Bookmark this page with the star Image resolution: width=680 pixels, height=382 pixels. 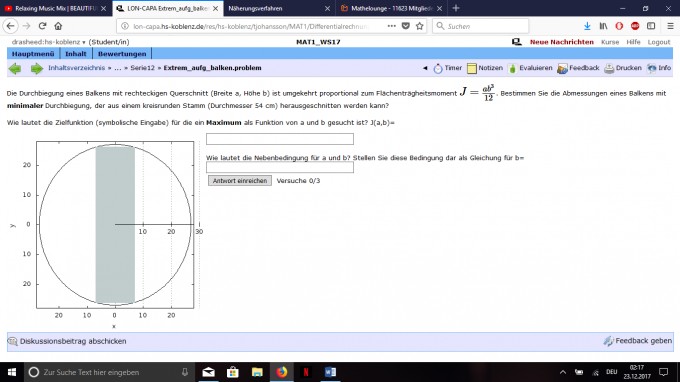(419, 26)
